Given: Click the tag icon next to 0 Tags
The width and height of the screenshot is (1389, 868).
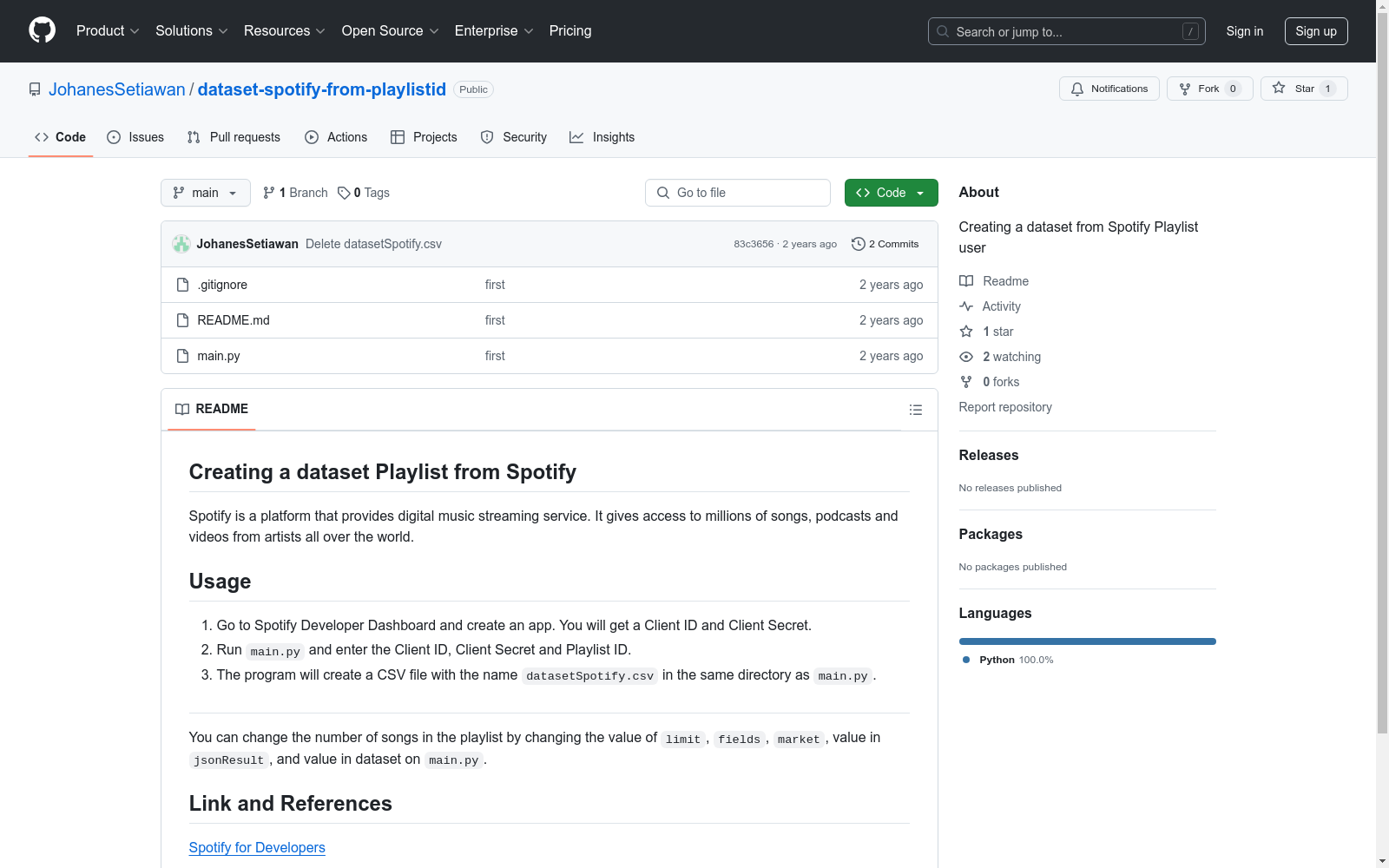Looking at the screenshot, I should click(x=344, y=193).
